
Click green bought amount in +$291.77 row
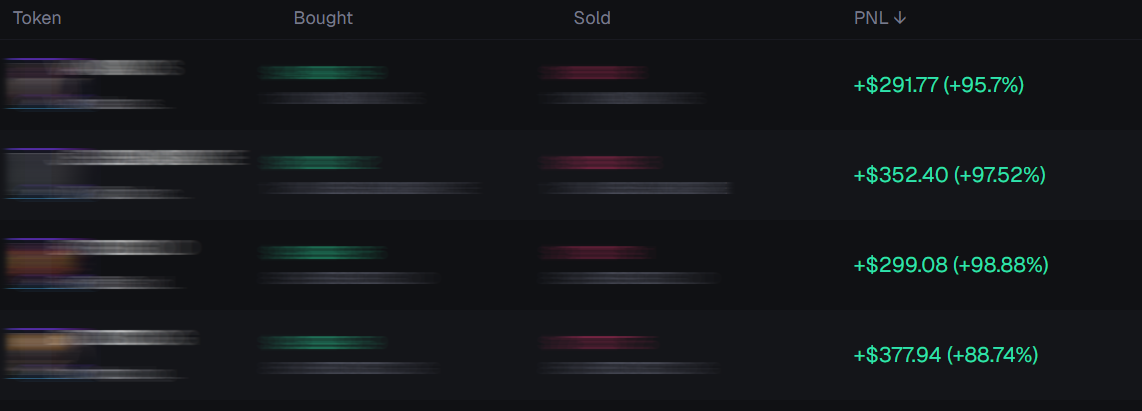pos(322,72)
